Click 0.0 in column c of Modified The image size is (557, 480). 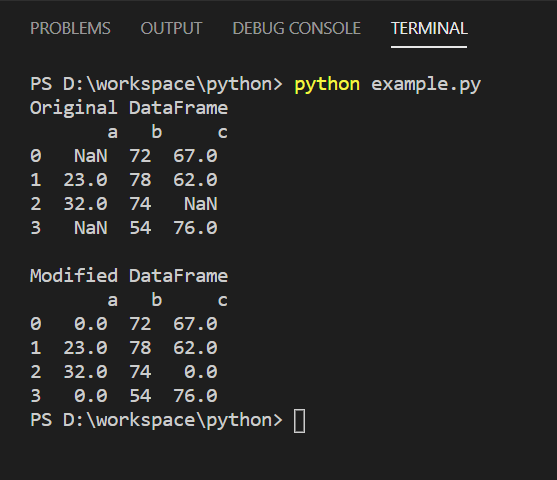(x=201, y=372)
